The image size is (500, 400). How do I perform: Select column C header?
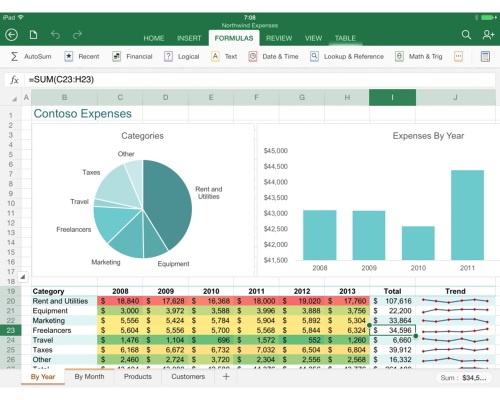(x=120, y=97)
